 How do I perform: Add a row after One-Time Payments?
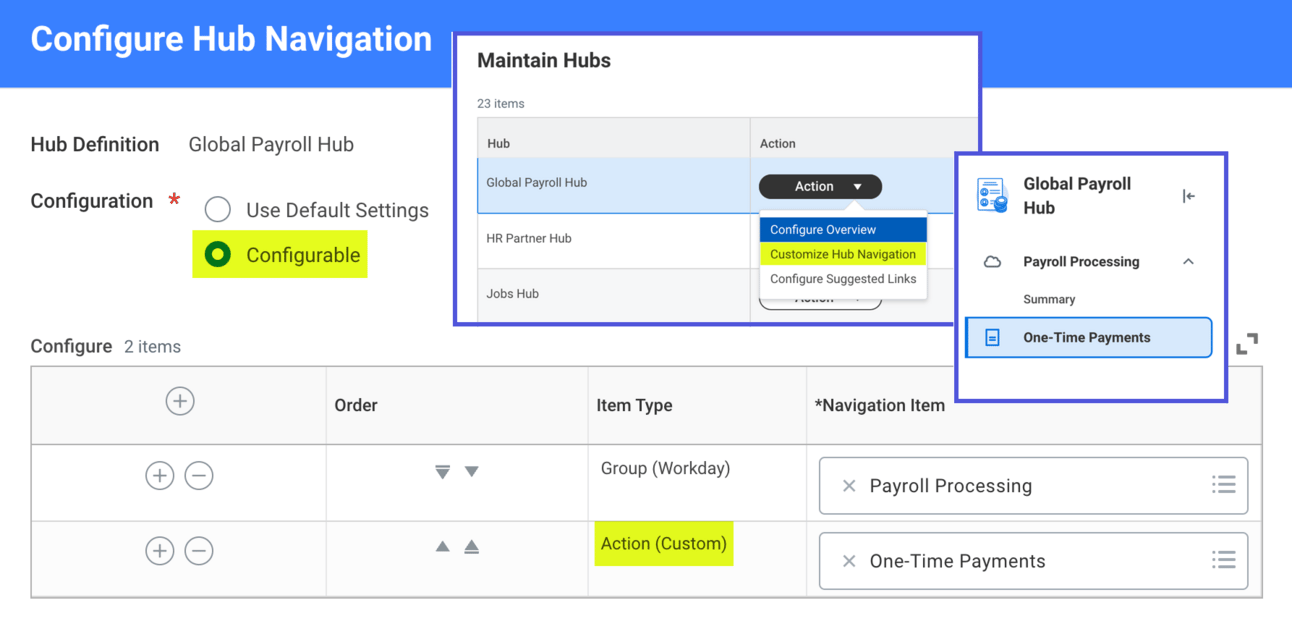click(x=160, y=550)
